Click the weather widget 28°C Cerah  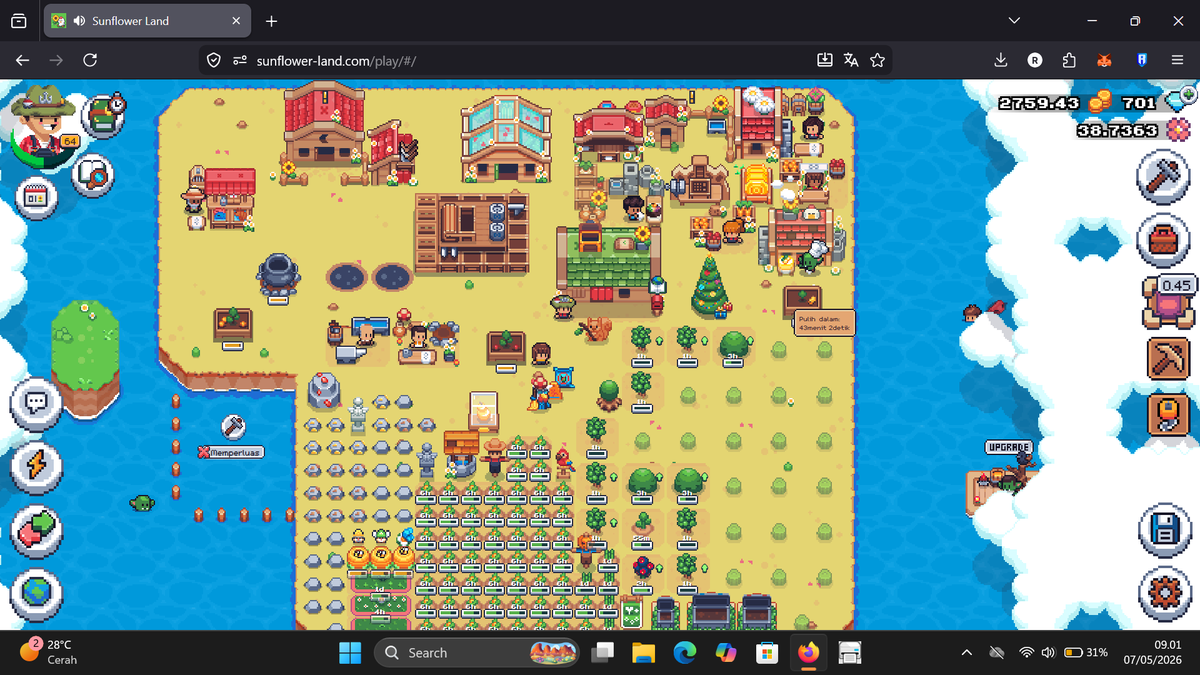click(x=50, y=652)
